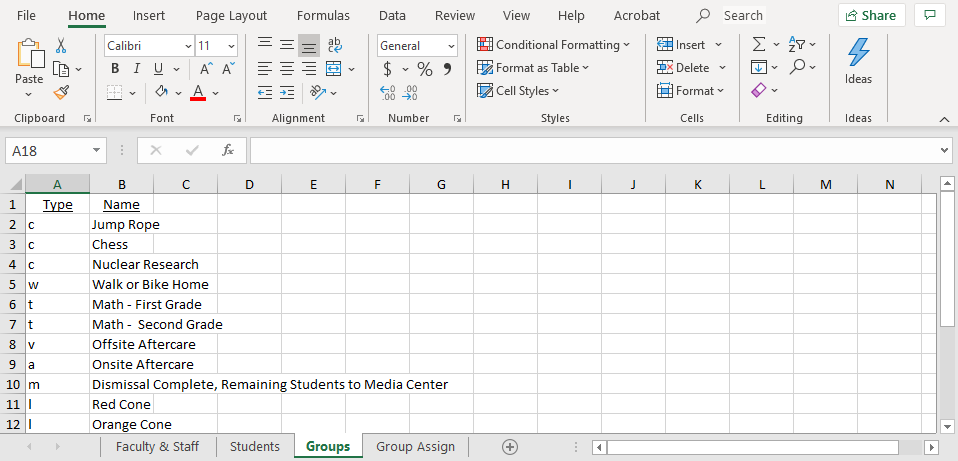Apply the red font color swatch
The height and width of the screenshot is (461, 958).
coord(198,92)
